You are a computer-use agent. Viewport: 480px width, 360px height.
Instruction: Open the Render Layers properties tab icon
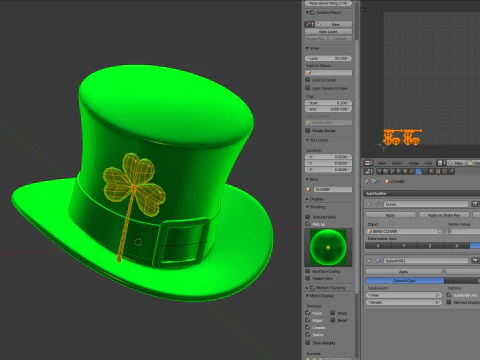point(385,171)
